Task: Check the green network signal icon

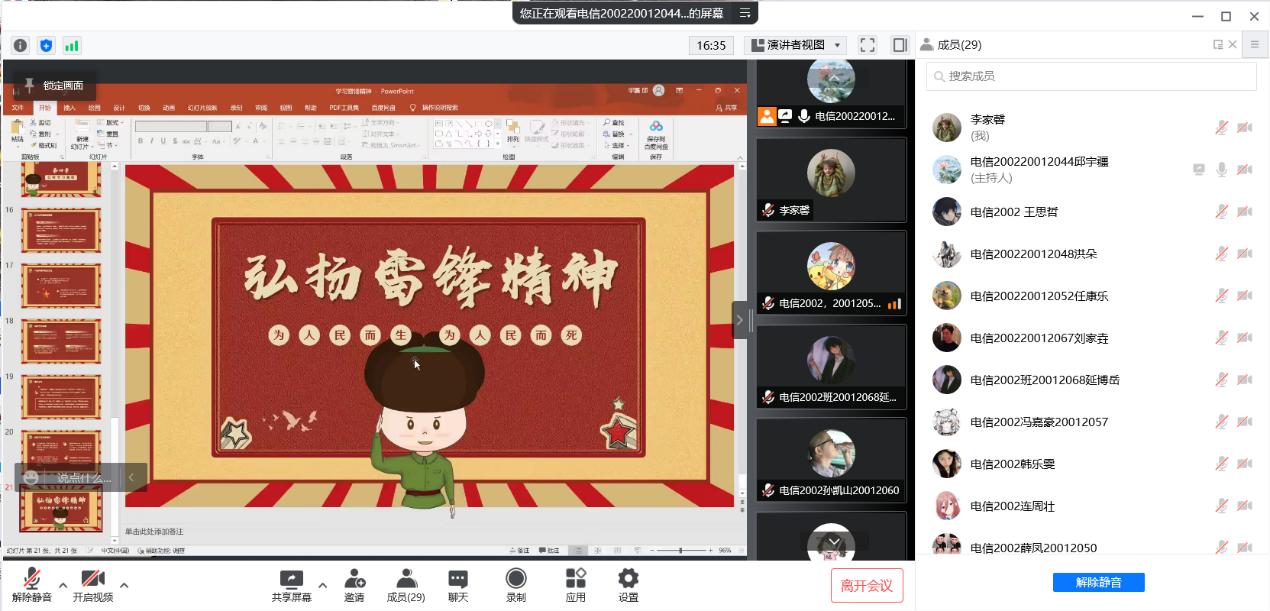Action: 72,45
